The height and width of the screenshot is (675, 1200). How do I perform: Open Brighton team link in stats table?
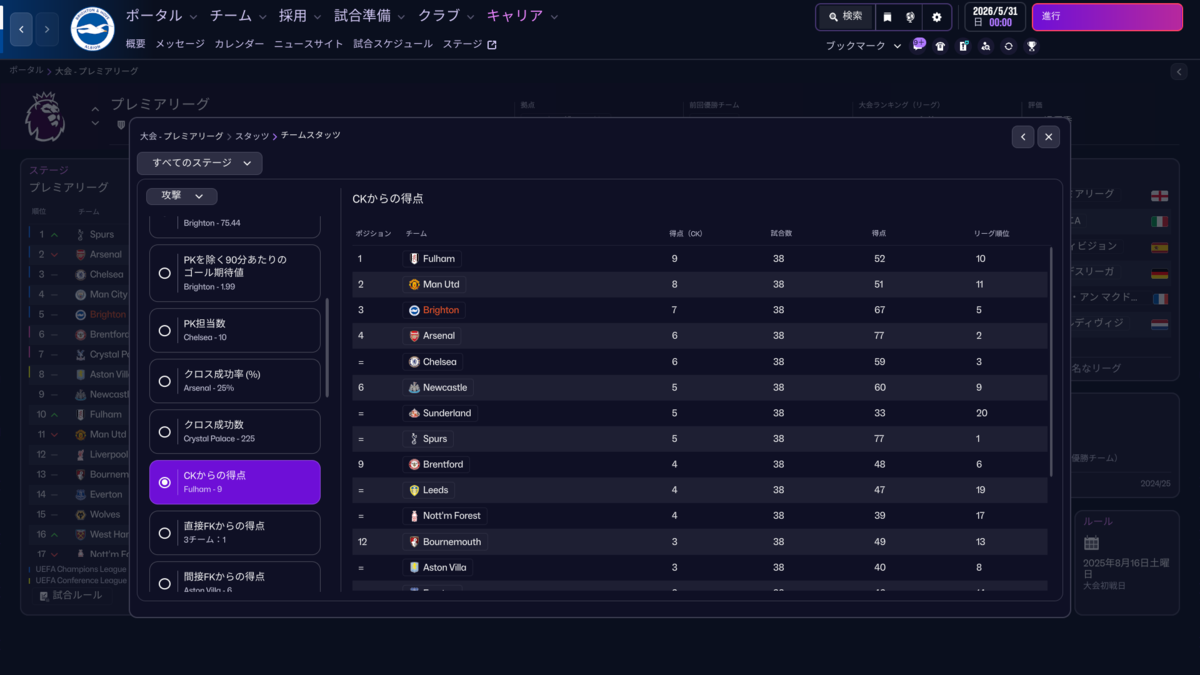(441, 310)
